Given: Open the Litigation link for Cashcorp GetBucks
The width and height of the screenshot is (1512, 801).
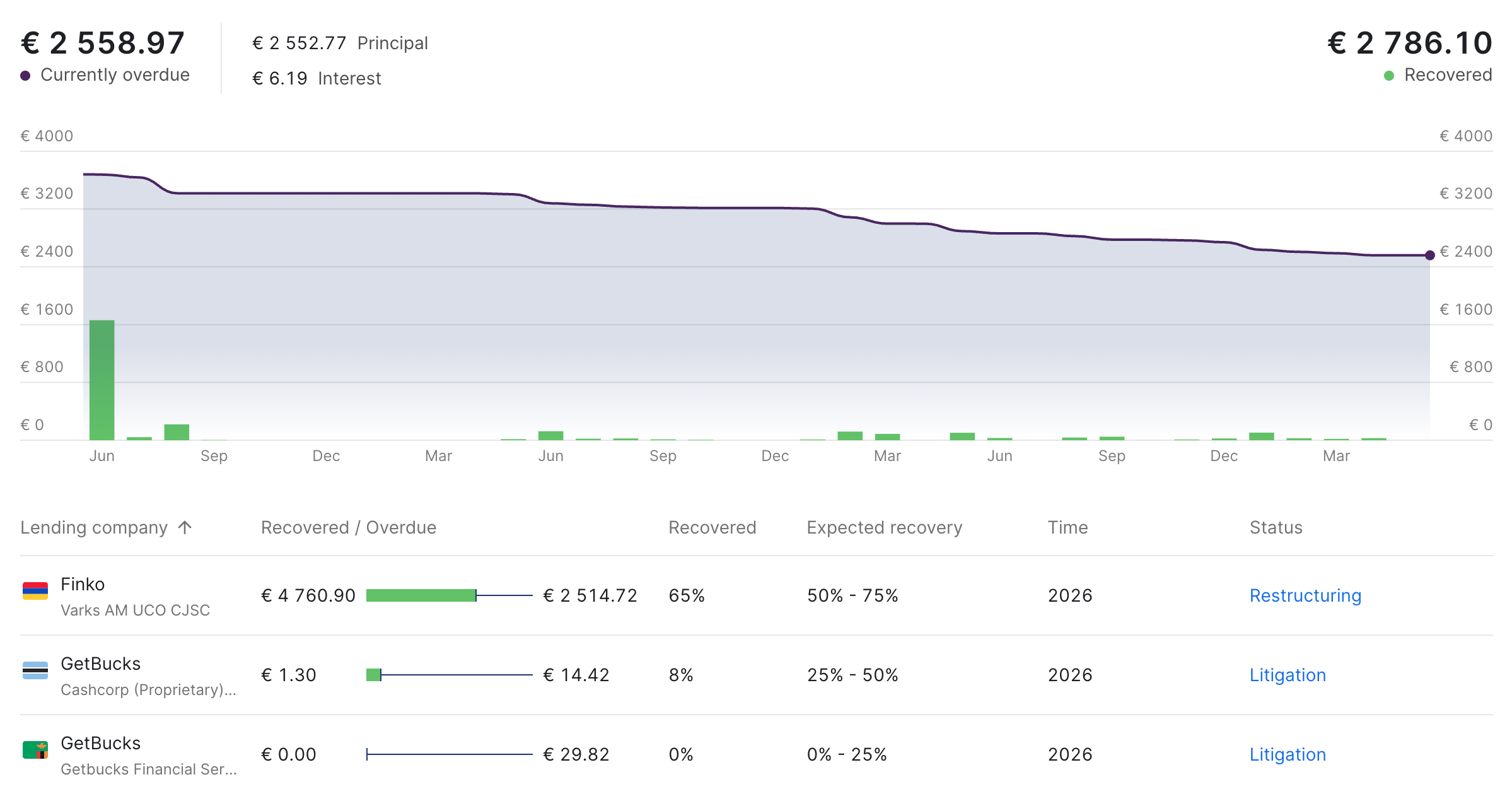Looking at the screenshot, I should [x=1287, y=675].
